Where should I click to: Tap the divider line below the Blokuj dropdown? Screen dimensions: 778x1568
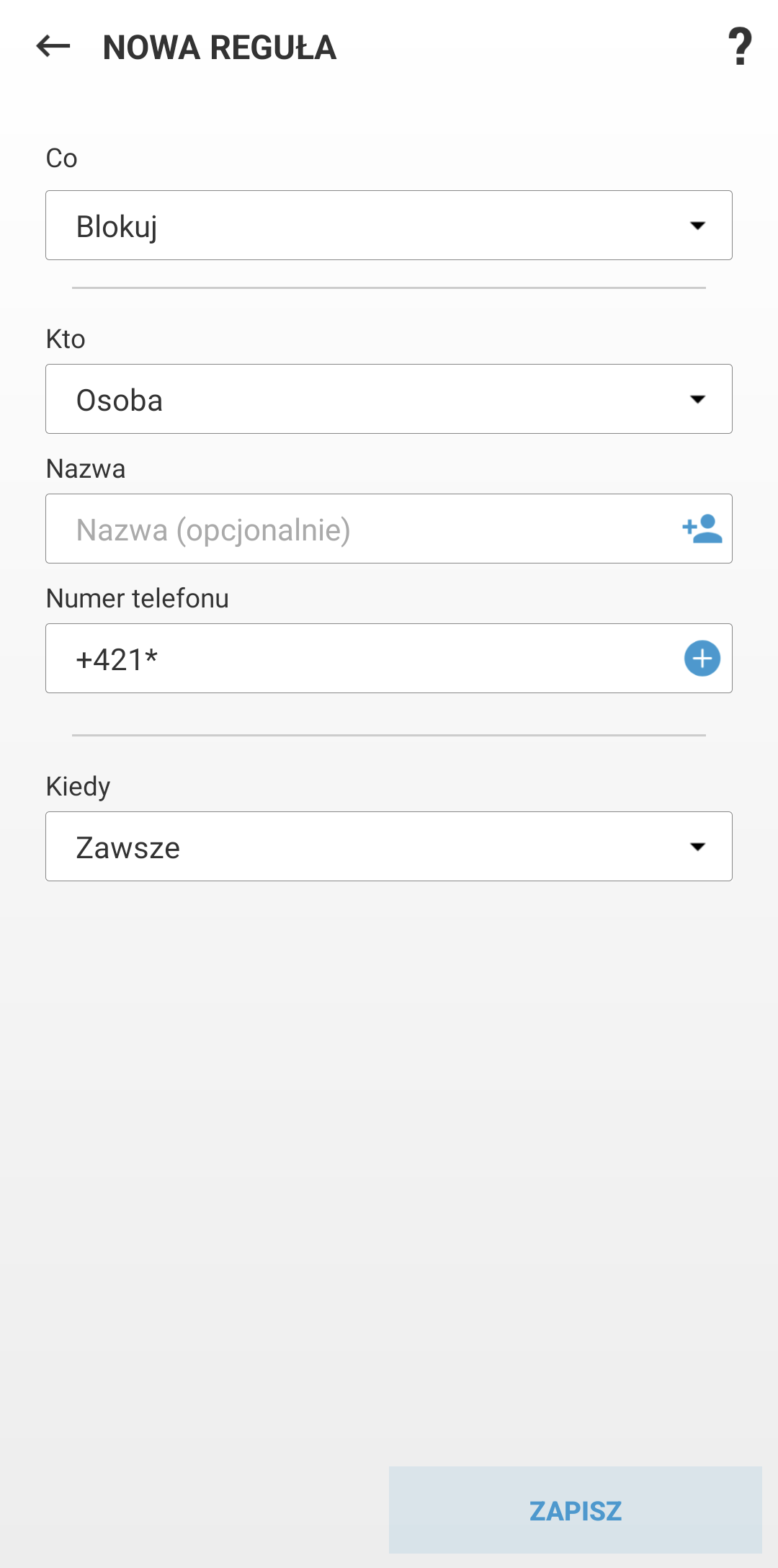[x=389, y=288]
